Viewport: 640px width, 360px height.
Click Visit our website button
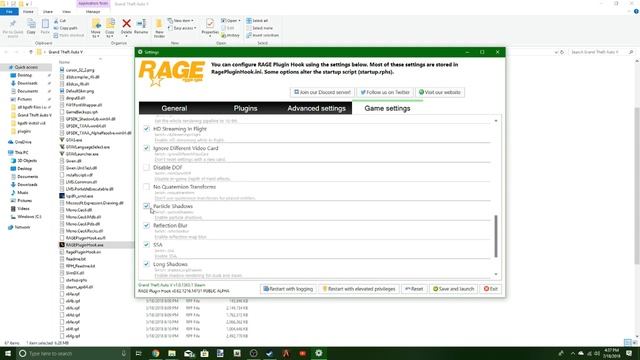coord(440,92)
